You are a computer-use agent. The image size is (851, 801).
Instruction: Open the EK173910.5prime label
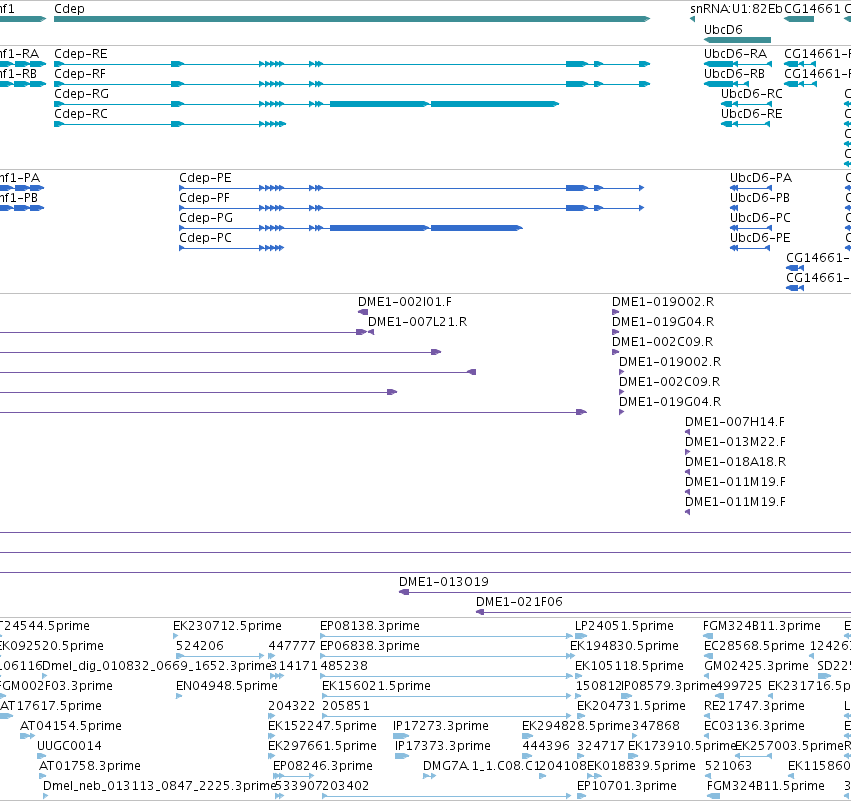pyautogui.click(x=682, y=746)
